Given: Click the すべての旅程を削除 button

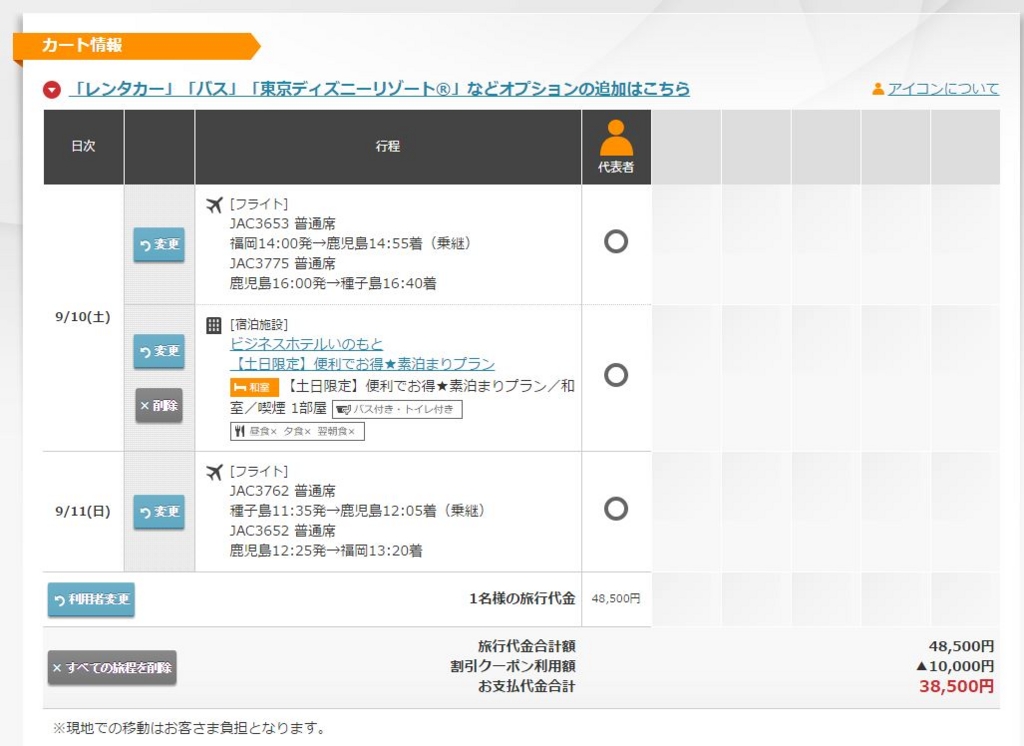Looking at the screenshot, I should pos(110,668).
